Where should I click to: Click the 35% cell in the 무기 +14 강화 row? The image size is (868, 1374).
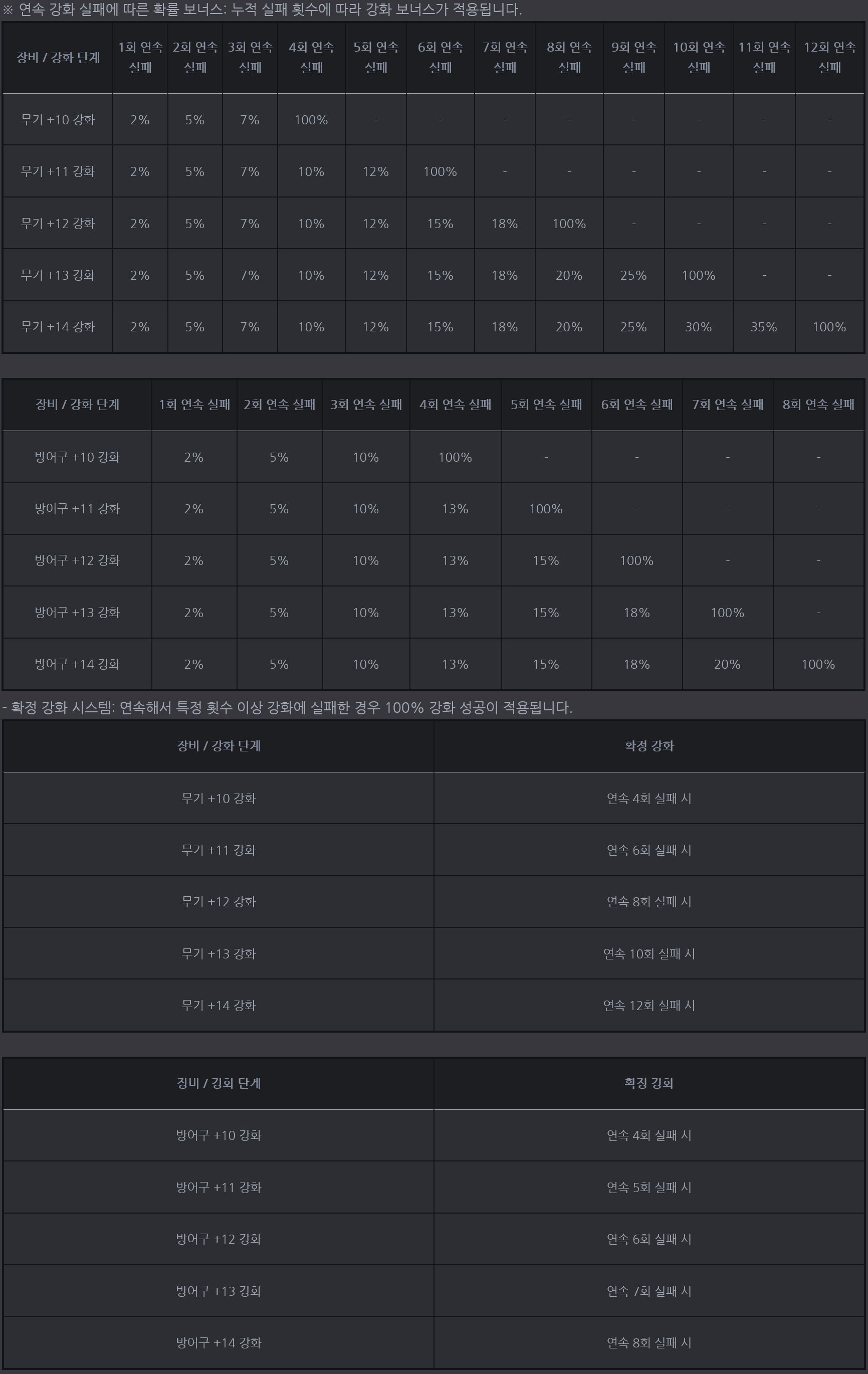coord(763,327)
